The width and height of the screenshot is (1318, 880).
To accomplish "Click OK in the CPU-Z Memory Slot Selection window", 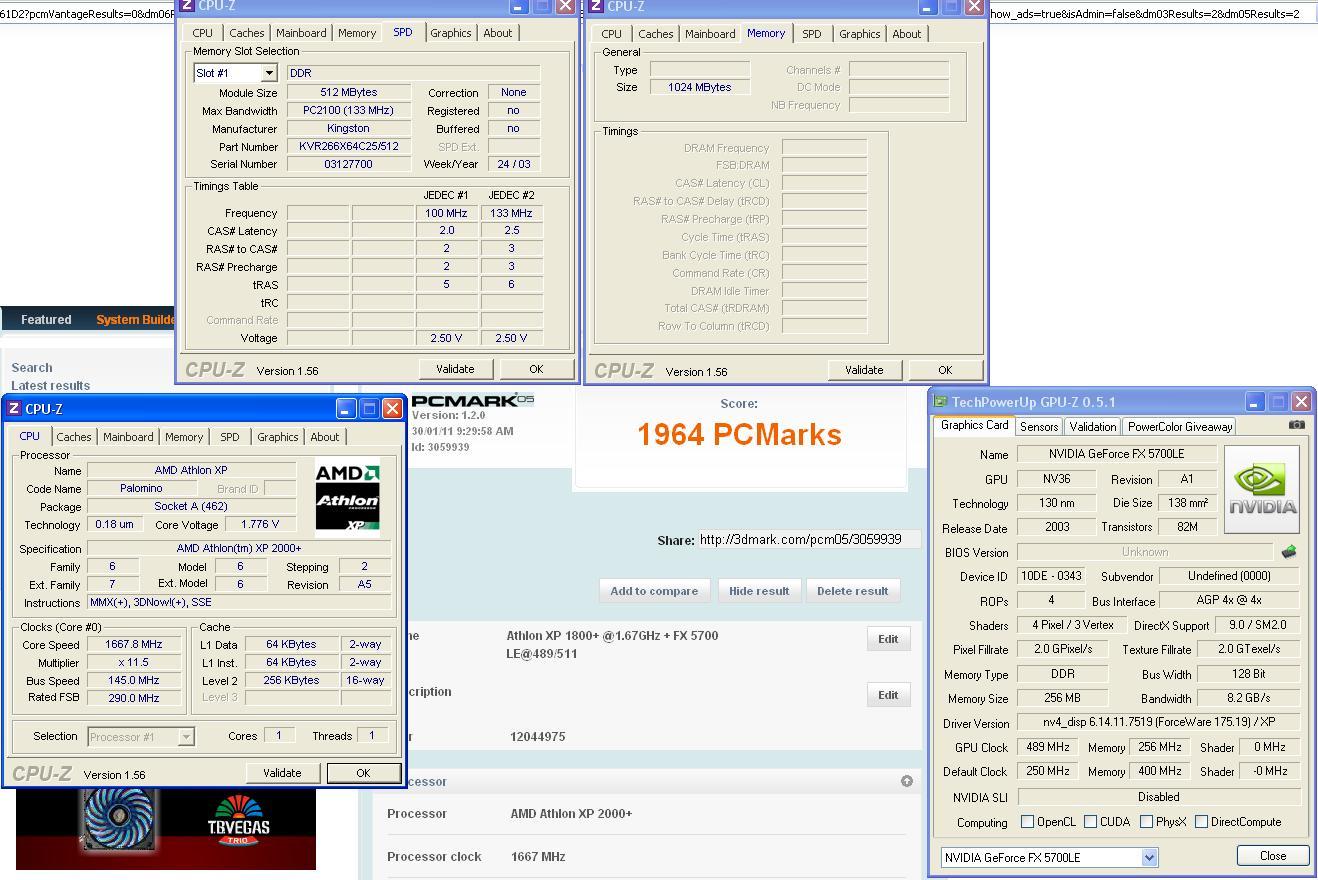I will click(x=536, y=369).
